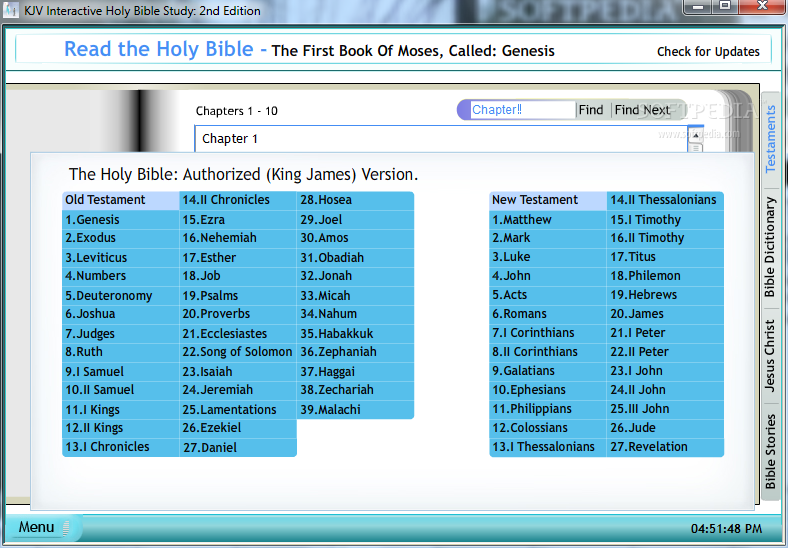This screenshot has width=788, height=548.
Task: Open 20.Proverbs book
Action: (x=238, y=314)
